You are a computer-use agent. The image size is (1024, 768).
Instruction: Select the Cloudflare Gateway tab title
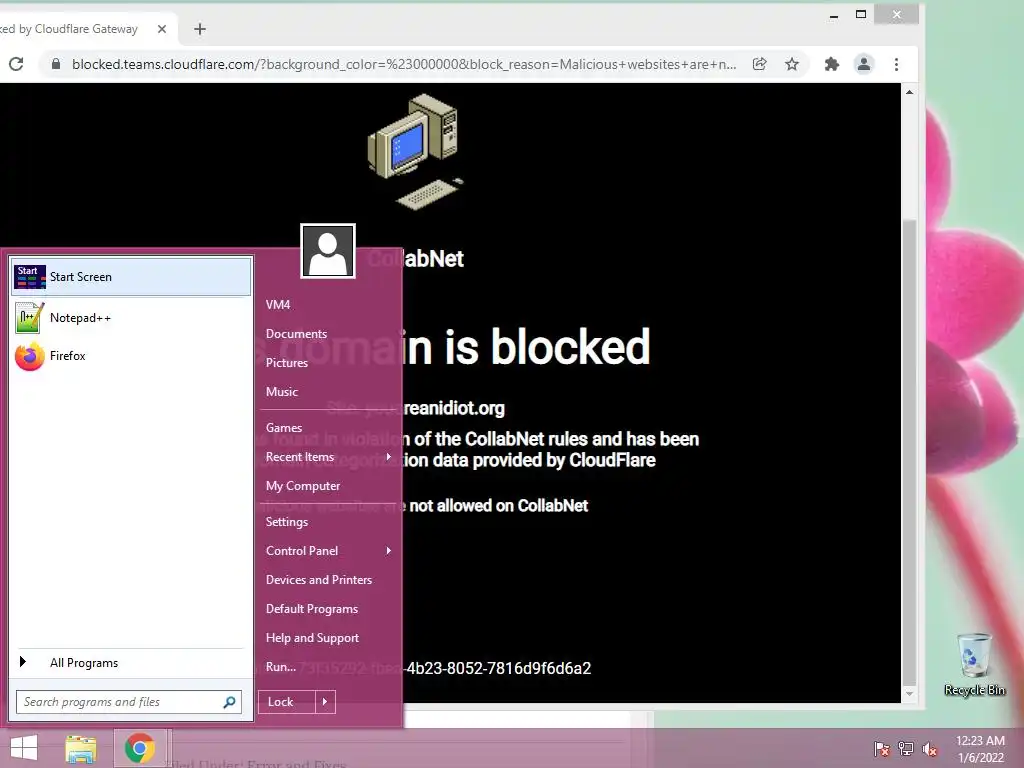69,29
